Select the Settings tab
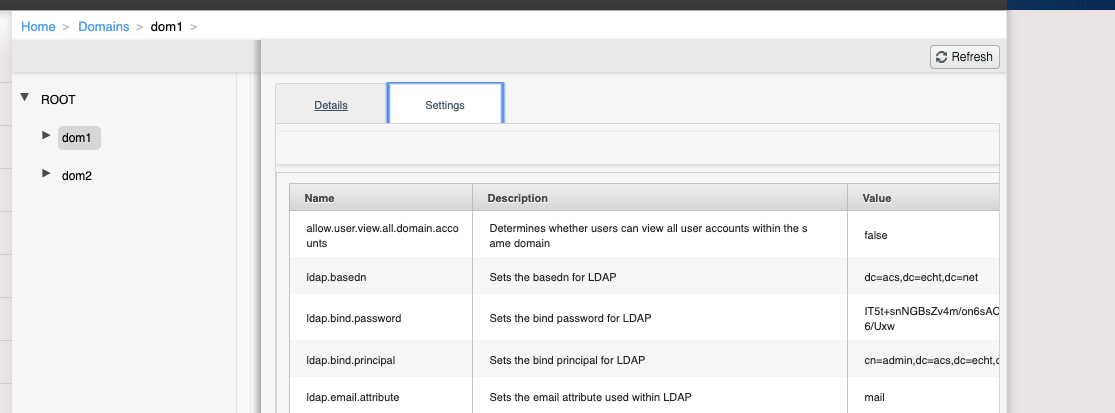 pyautogui.click(x=445, y=105)
